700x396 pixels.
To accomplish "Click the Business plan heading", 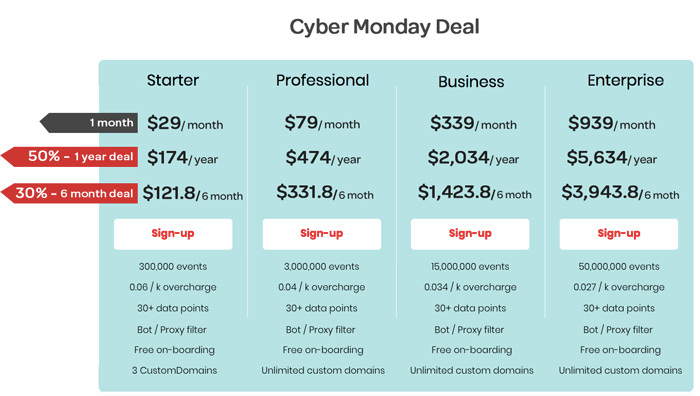I will click(471, 82).
